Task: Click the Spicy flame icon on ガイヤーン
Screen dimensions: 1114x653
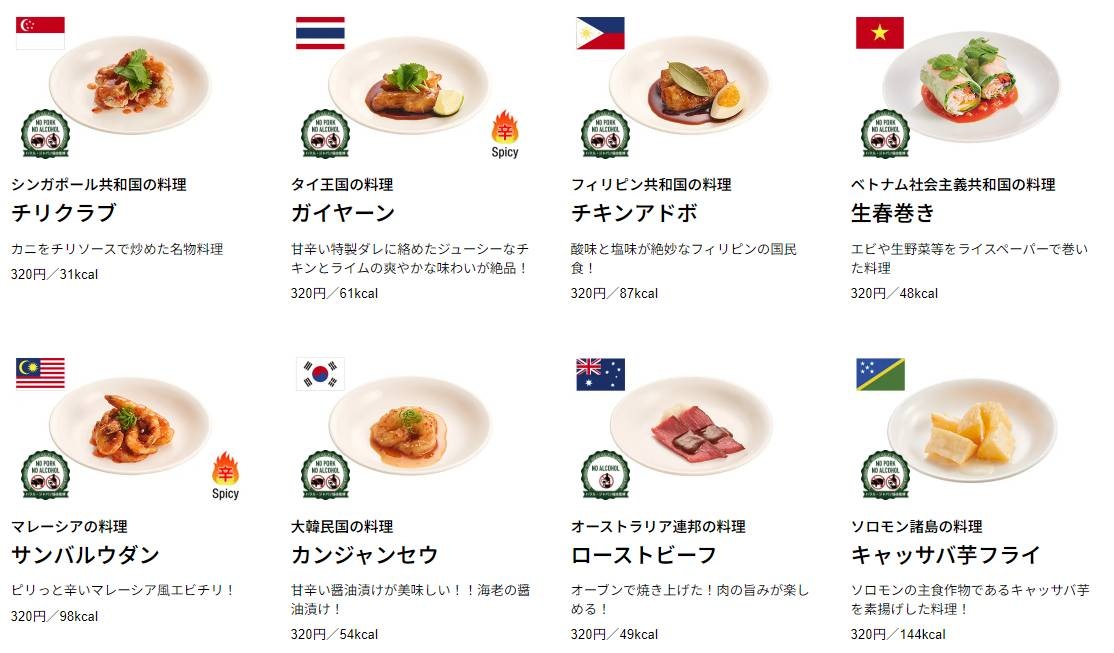Action: click(x=505, y=128)
